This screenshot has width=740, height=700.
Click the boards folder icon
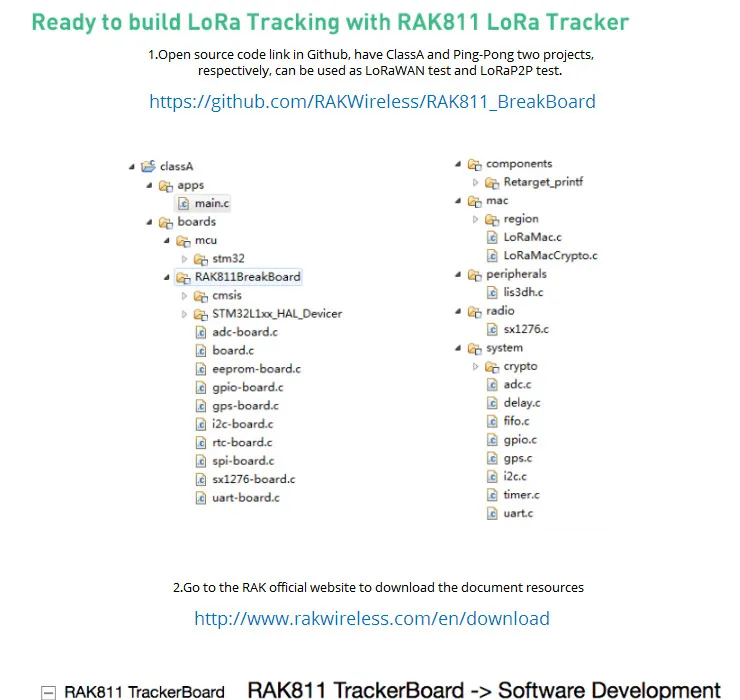[166, 222]
